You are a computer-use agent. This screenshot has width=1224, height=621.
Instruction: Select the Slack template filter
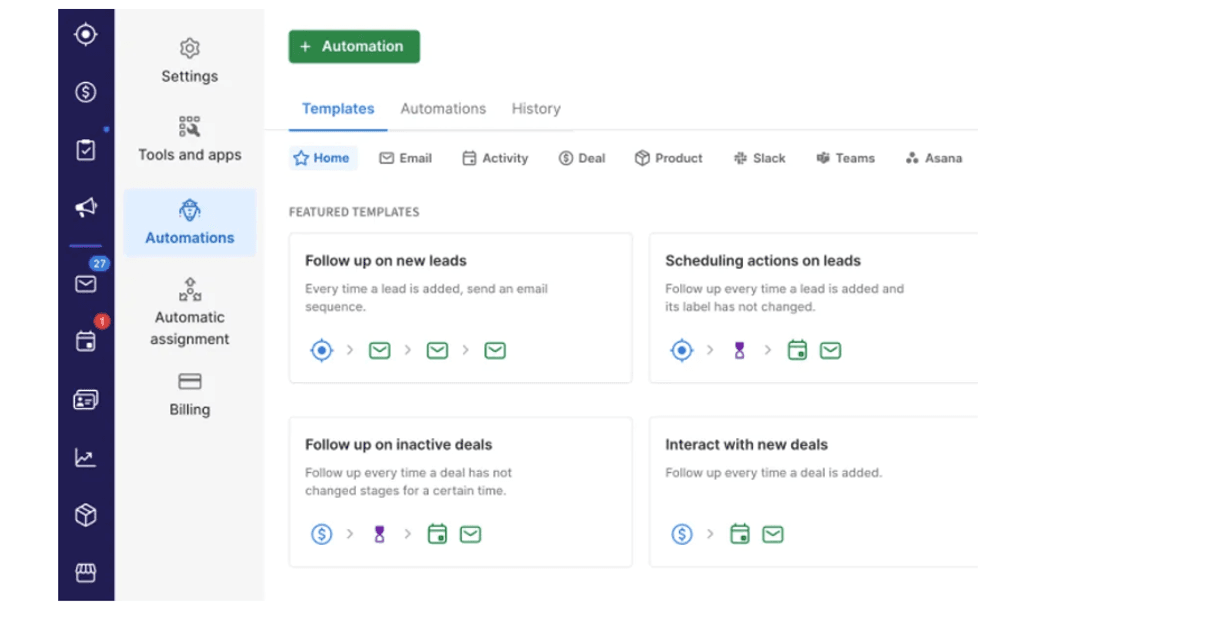coord(760,158)
